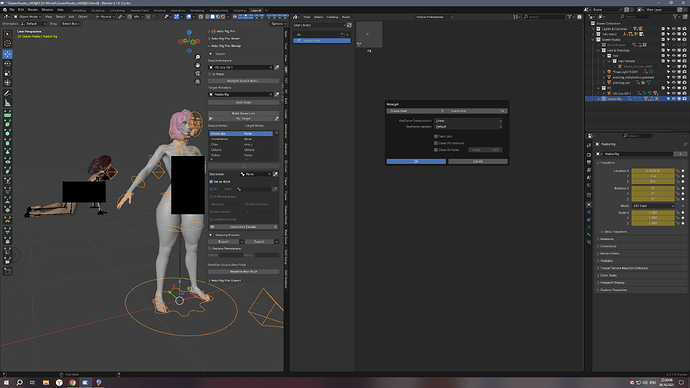The image size is (690, 388).
Task: Click the viewport pan hand icon
Action: coord(198,65)
